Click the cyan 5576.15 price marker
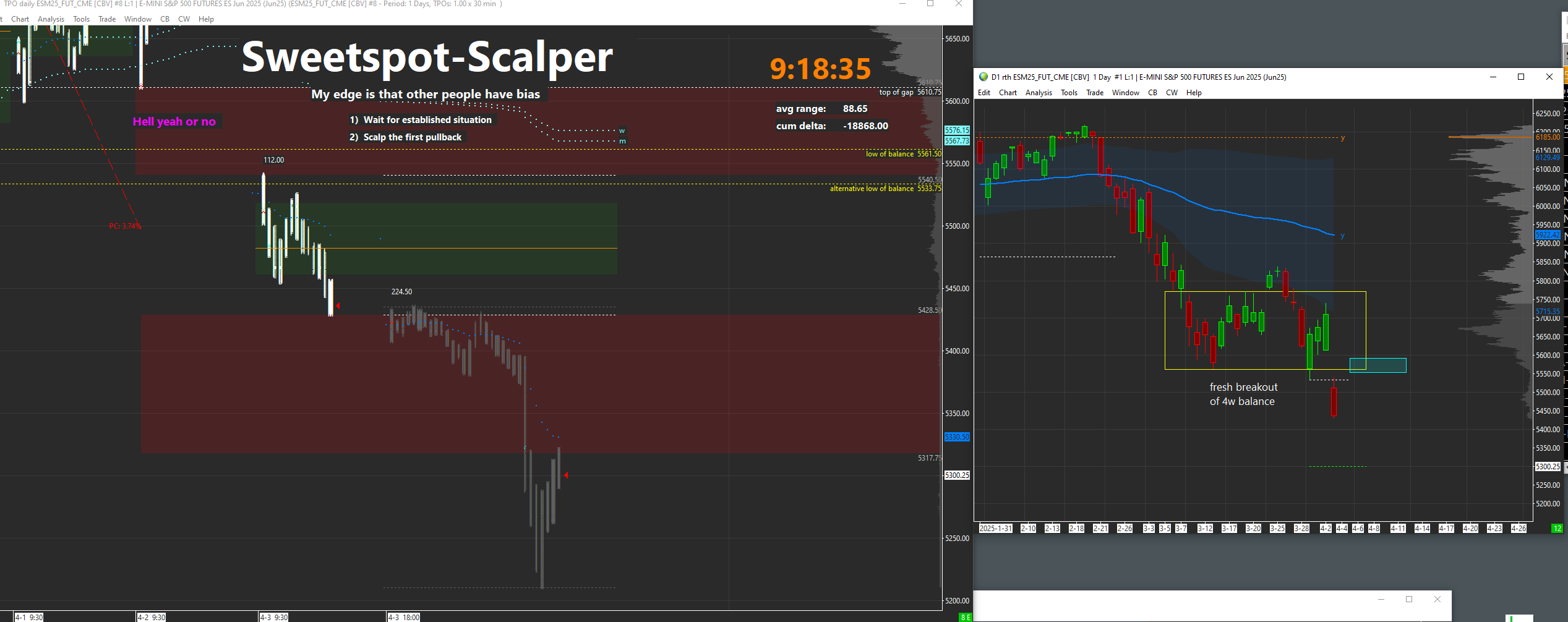This screenshot has width=1568, height=622. pos(957,130)
